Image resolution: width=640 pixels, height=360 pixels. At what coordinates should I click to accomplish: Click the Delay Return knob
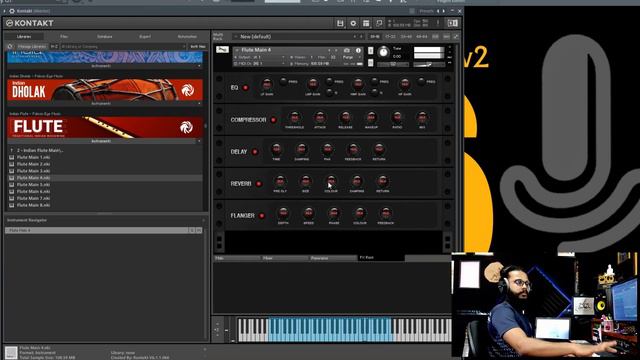point(379,149)
